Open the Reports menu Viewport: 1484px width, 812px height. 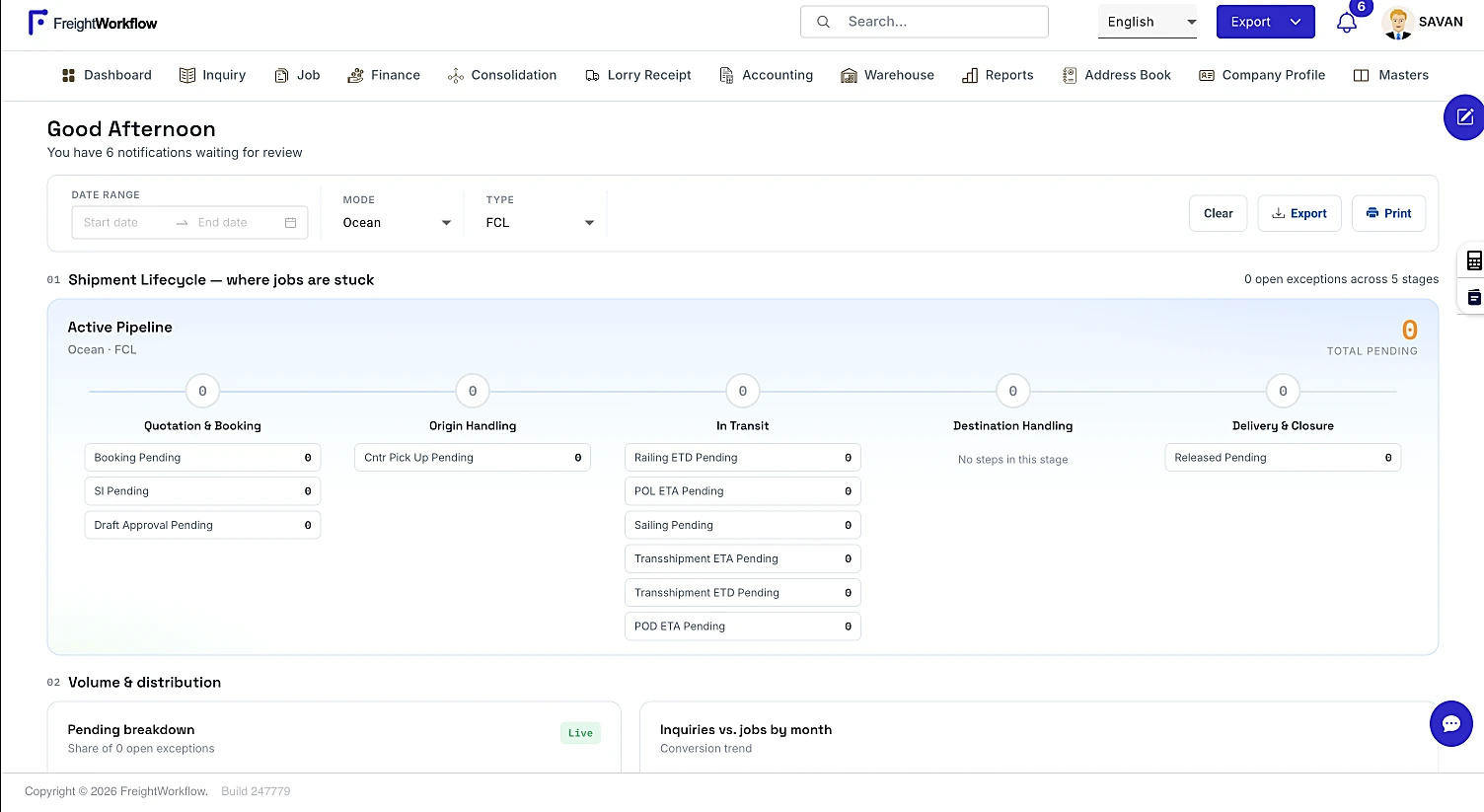(x=998, y=75)
